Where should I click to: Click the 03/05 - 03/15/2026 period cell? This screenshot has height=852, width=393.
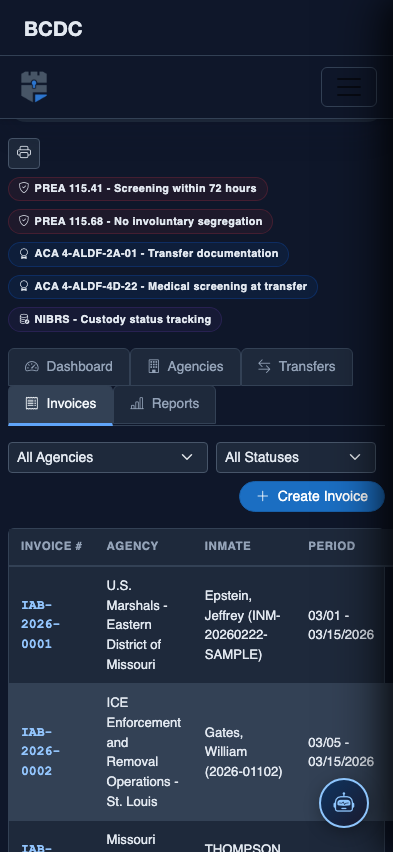[341, 752]
